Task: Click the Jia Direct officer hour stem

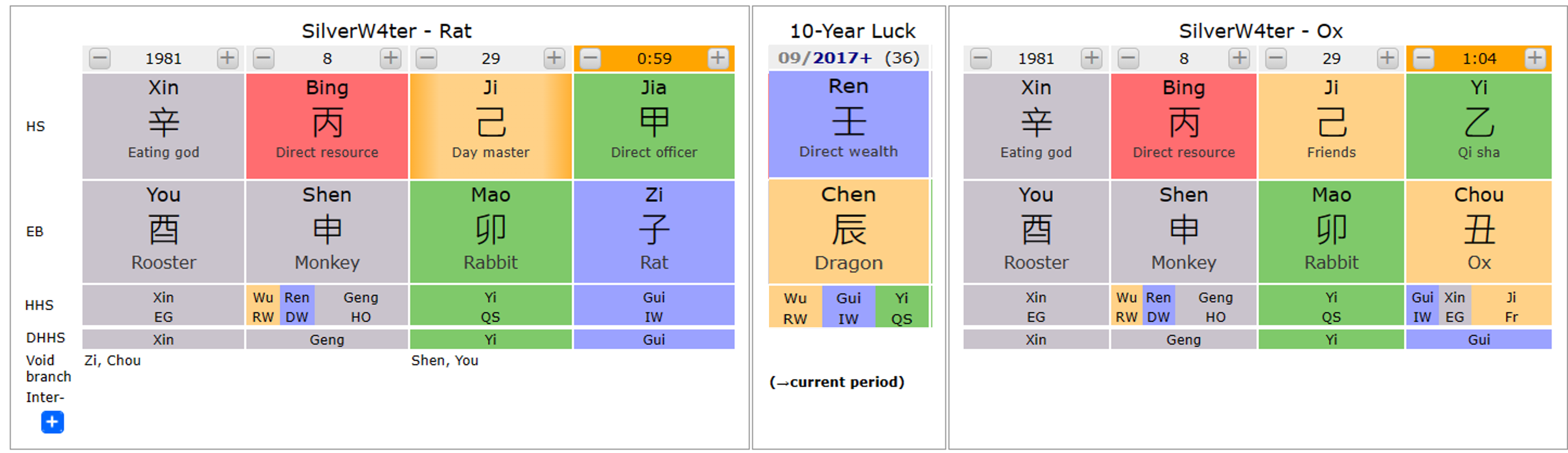Action: pyautogui.click(x=654, y=125)
